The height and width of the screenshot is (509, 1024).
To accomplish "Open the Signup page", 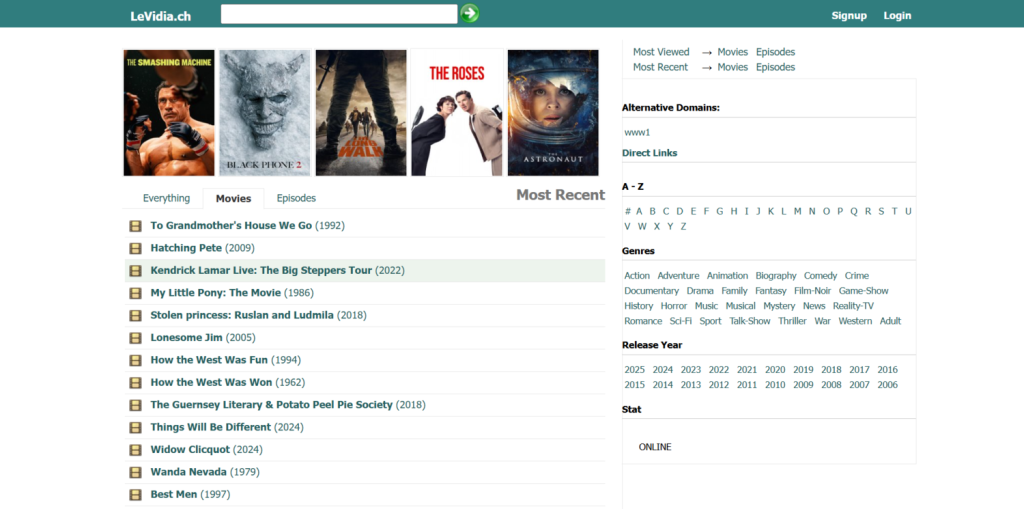I will click(849, 16).
